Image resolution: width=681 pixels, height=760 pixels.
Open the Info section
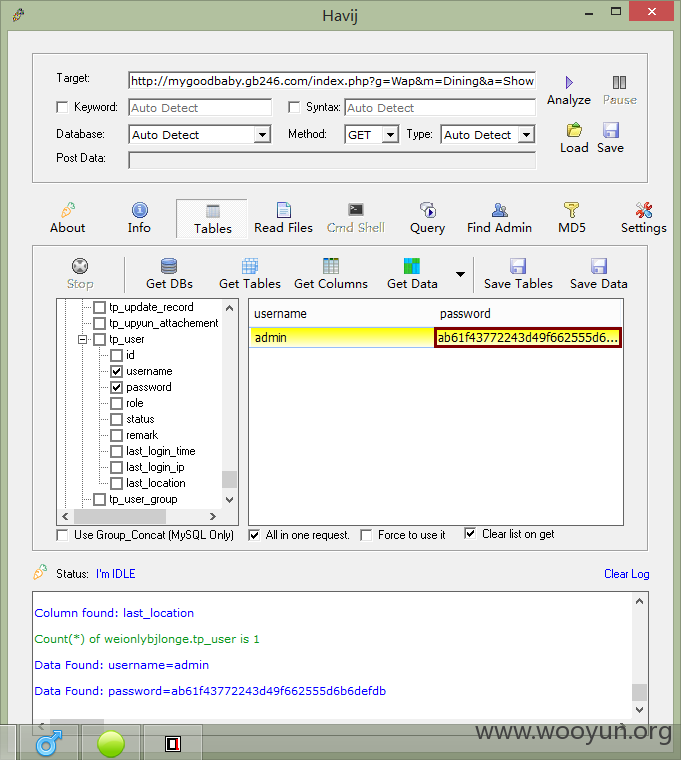(139, 218)
